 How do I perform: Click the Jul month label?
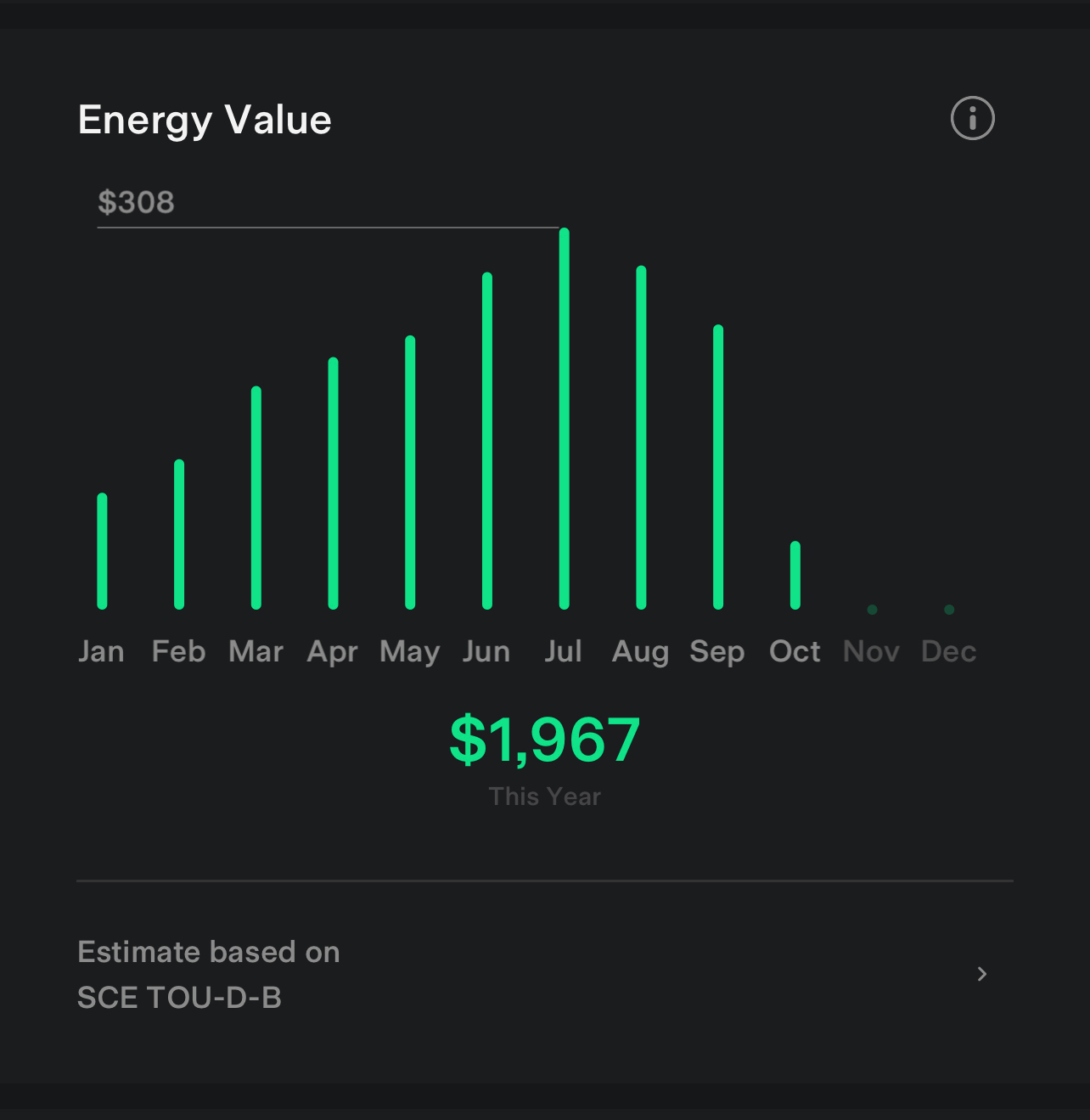564,651
